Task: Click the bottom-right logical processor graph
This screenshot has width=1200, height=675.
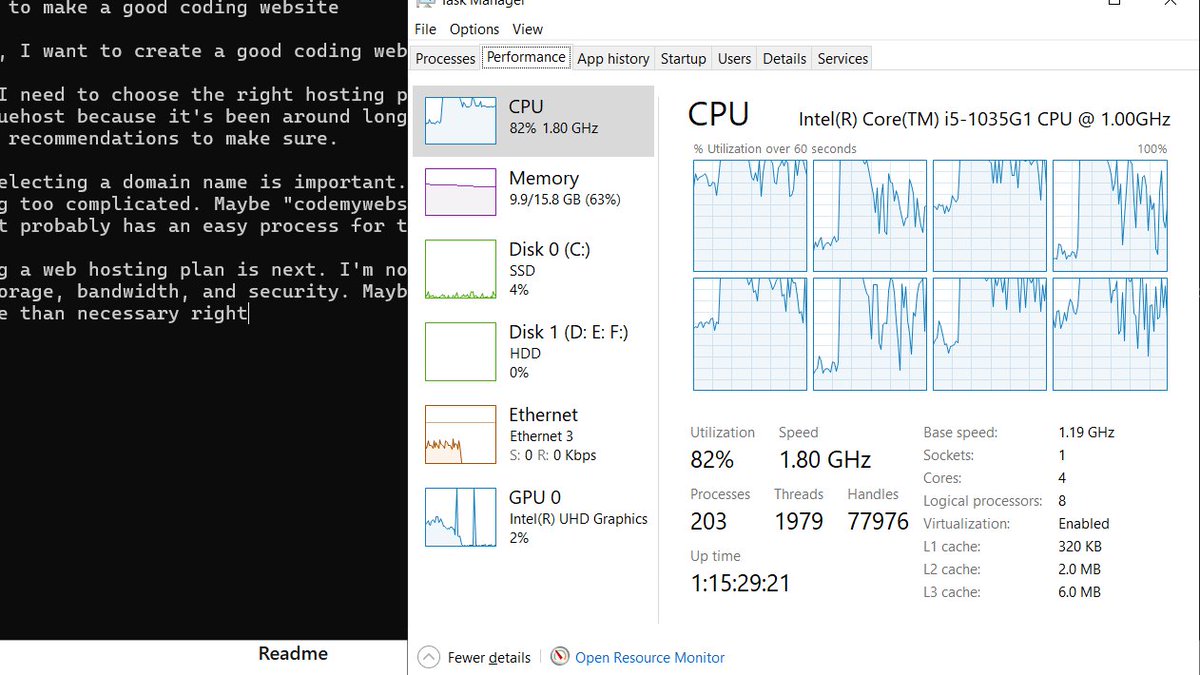Action: click(x=1110, y=334)
